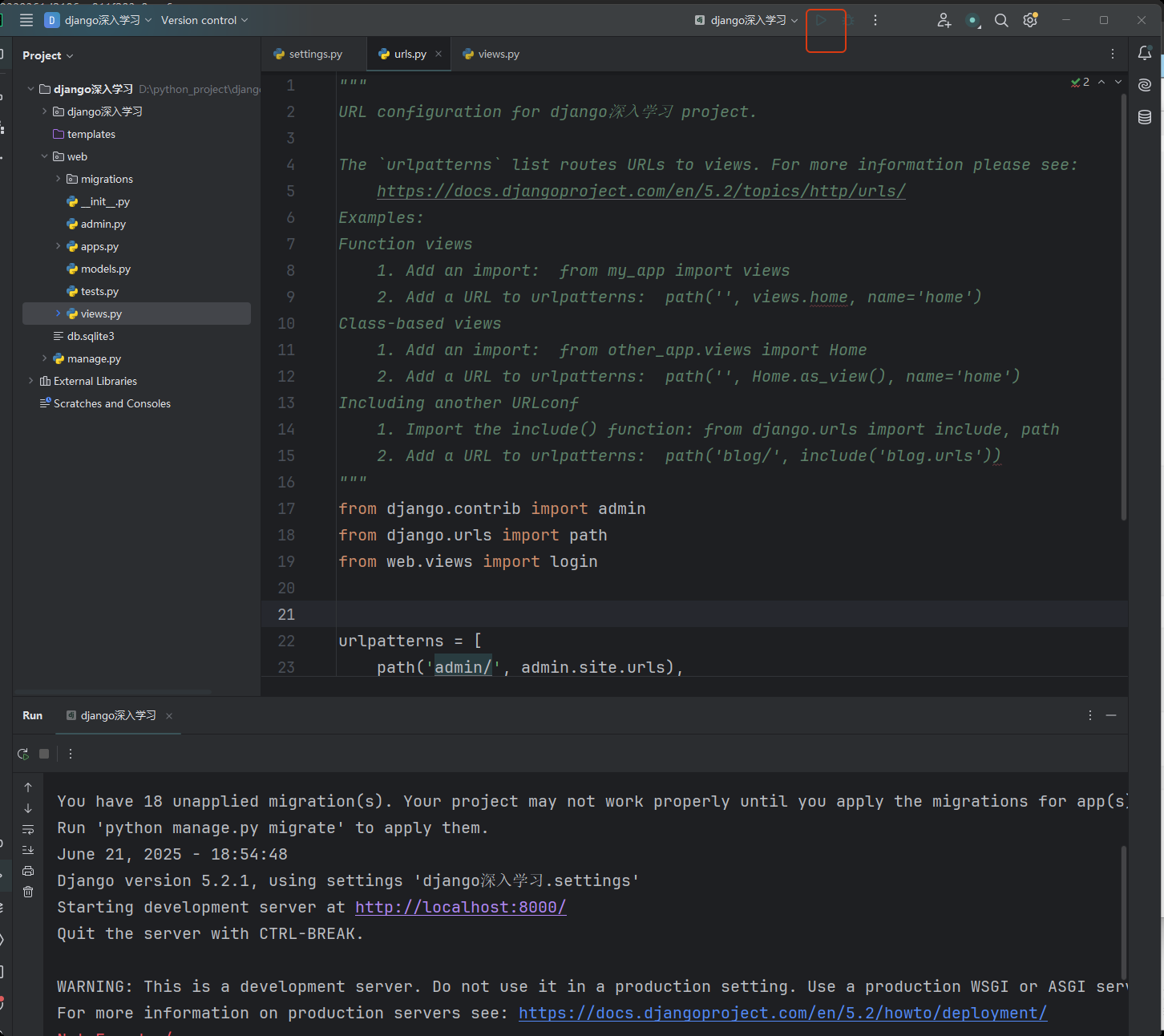Open the Database tool window
1164x1036 pixels.
(1145, 117)
